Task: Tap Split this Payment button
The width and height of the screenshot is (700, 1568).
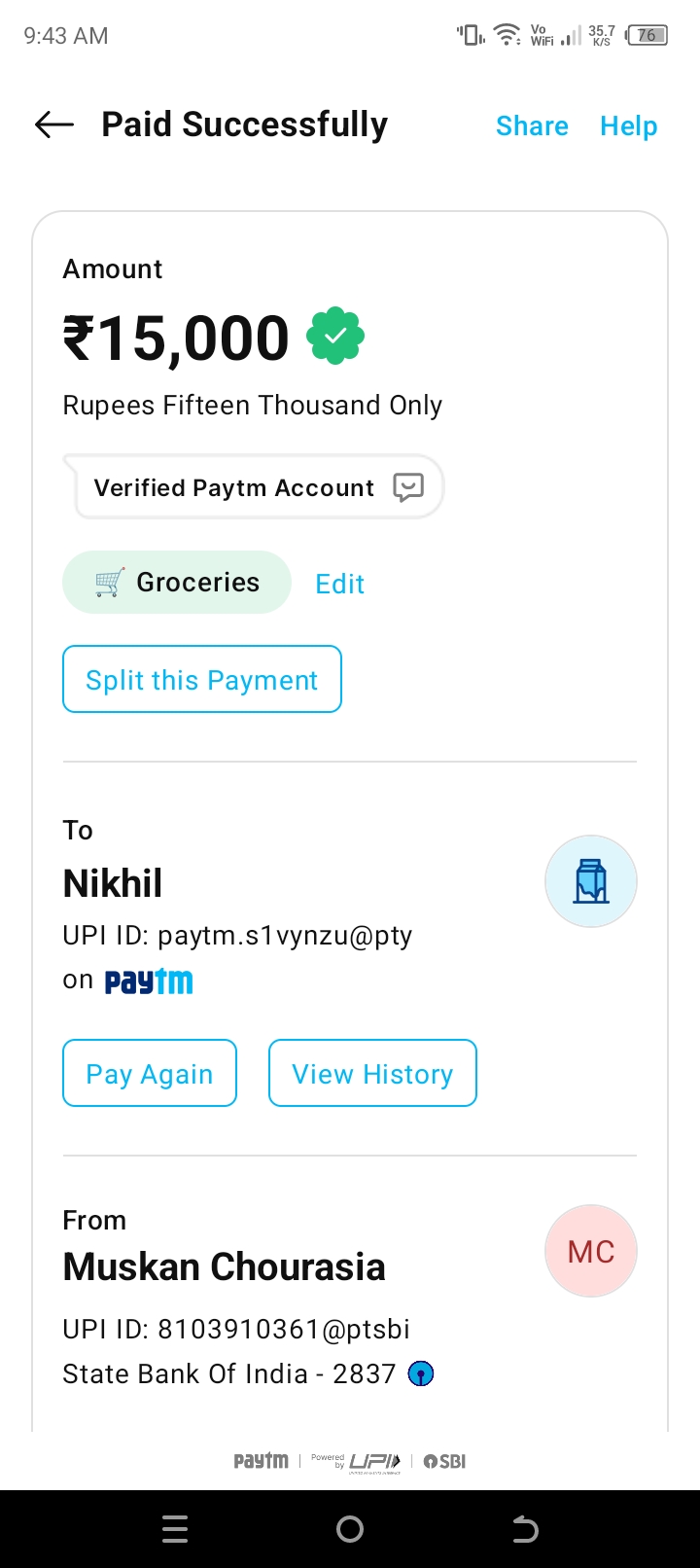Action: (x=202, y=679)
